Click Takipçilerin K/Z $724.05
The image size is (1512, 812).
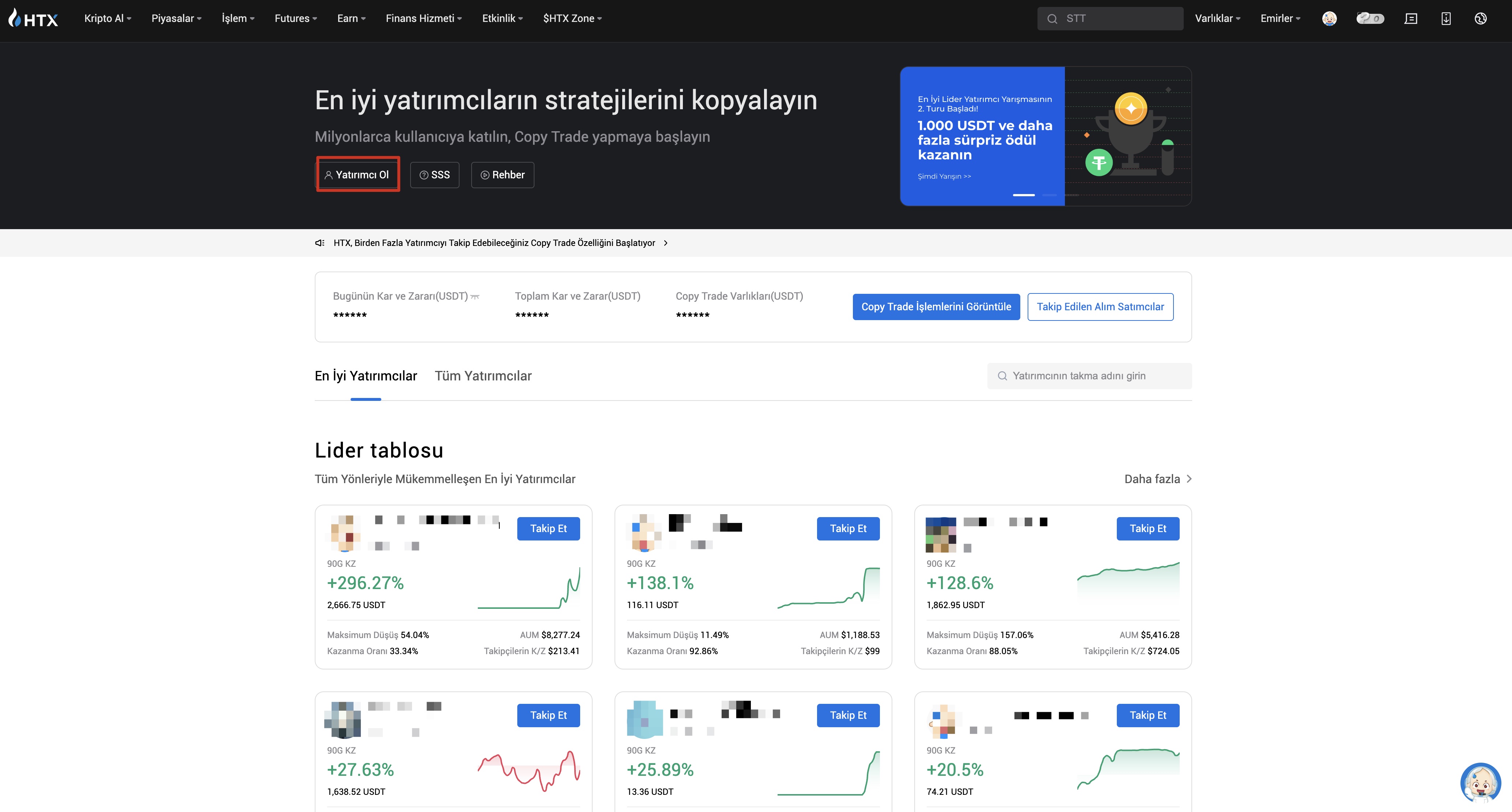[x=1131, y=651]
